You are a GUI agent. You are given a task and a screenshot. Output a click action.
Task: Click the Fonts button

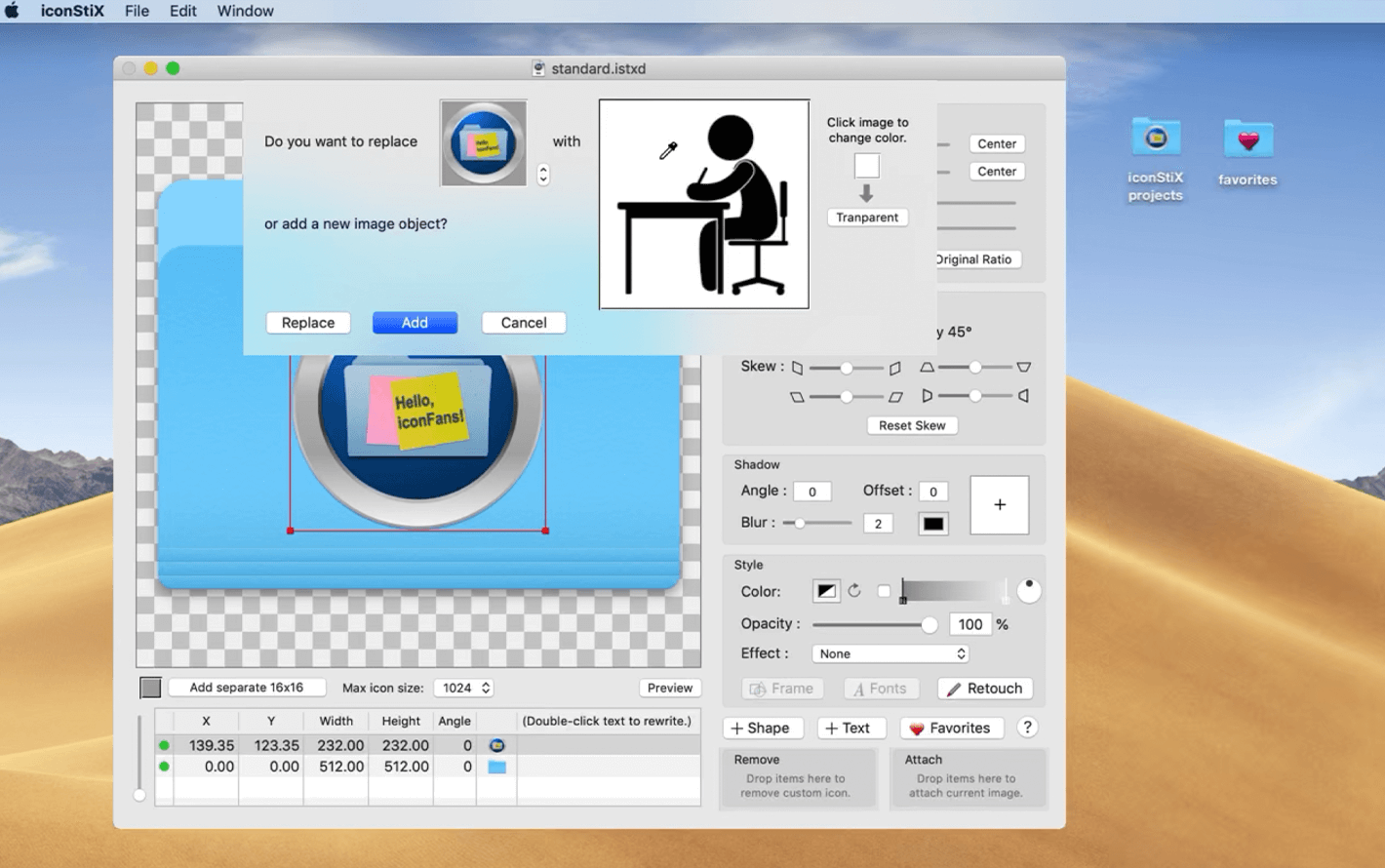[881, 689]
